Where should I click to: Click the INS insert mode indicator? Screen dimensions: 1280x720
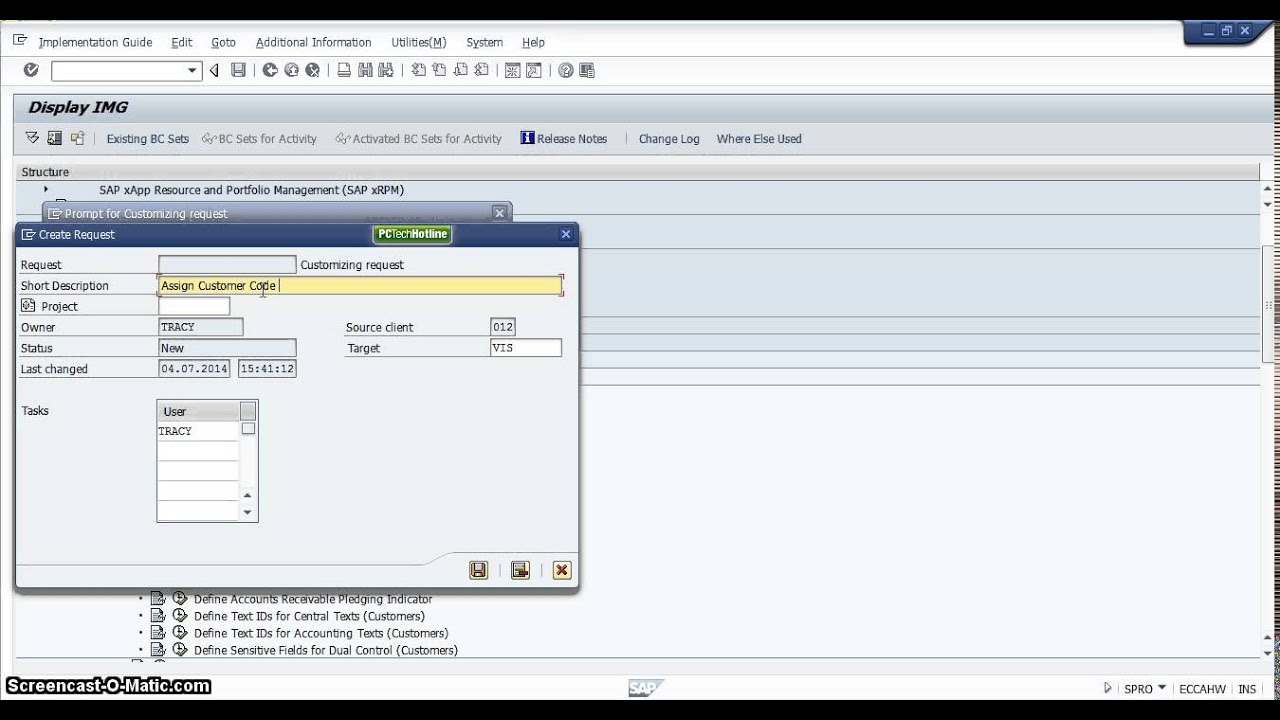tap(1247, 689)
